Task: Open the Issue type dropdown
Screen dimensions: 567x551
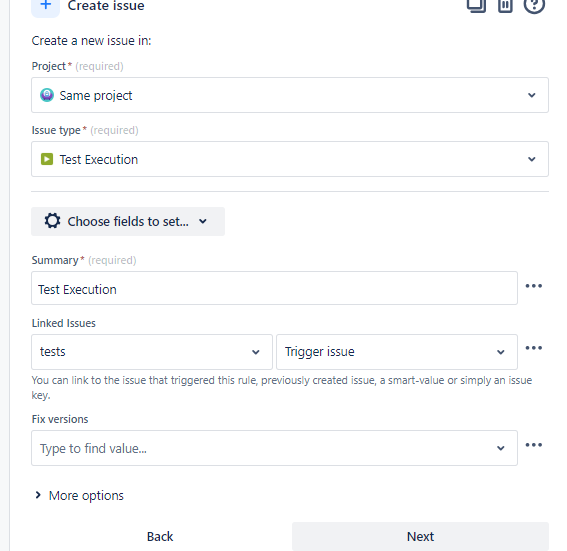Action: [290, 159]
